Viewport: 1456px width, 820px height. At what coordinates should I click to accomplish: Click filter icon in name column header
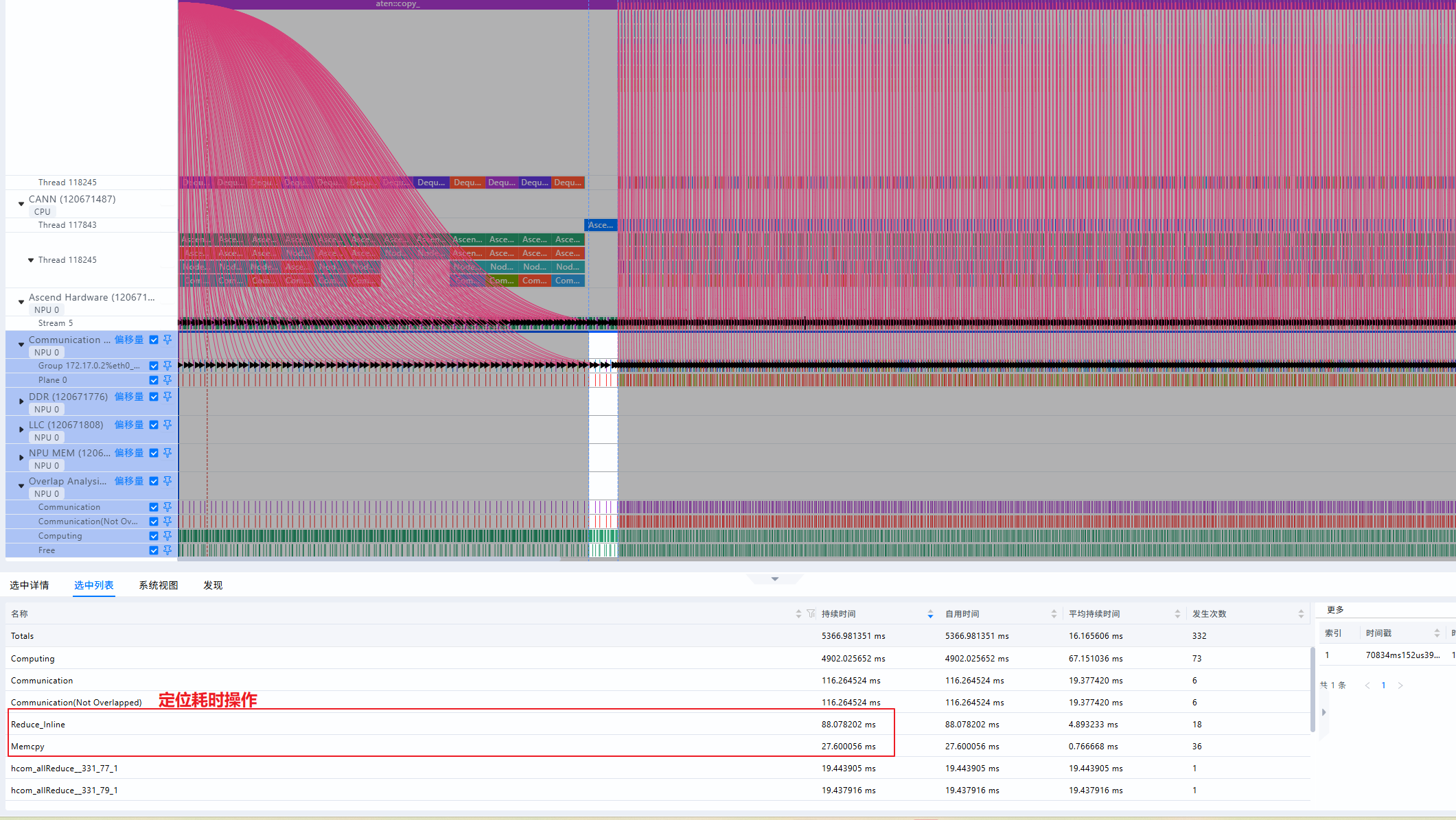(811, 613)
